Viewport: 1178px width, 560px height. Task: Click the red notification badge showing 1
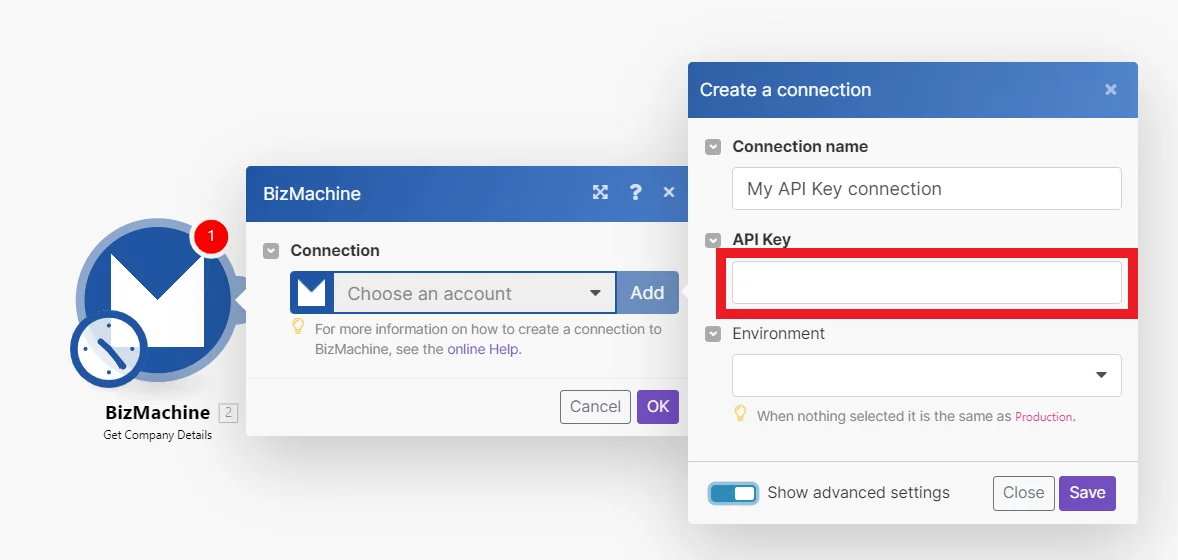click(211, 237)
